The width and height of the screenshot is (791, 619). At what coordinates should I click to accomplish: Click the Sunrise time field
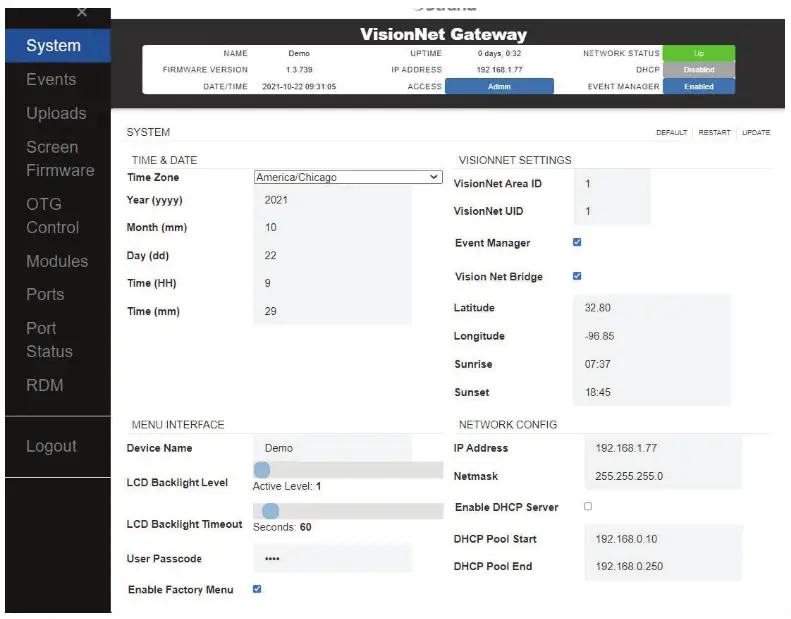[651, 364]
